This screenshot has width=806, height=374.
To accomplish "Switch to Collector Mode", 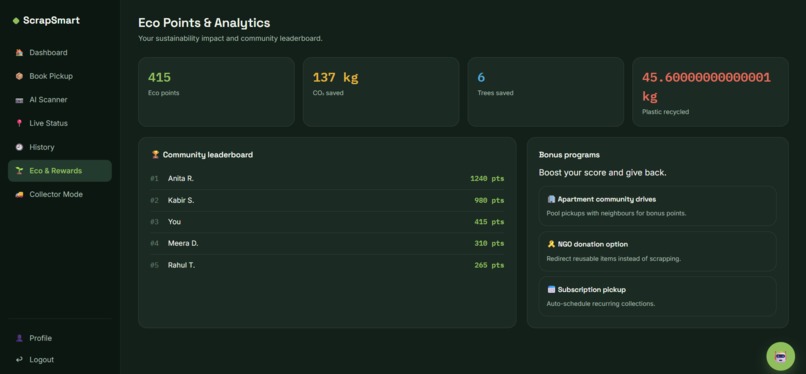I will [60, 194].
